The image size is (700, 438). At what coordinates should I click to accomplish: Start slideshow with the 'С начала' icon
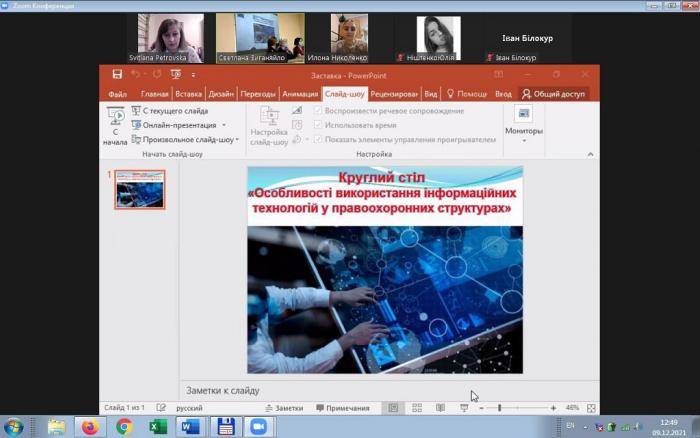[x=115, y=124]
